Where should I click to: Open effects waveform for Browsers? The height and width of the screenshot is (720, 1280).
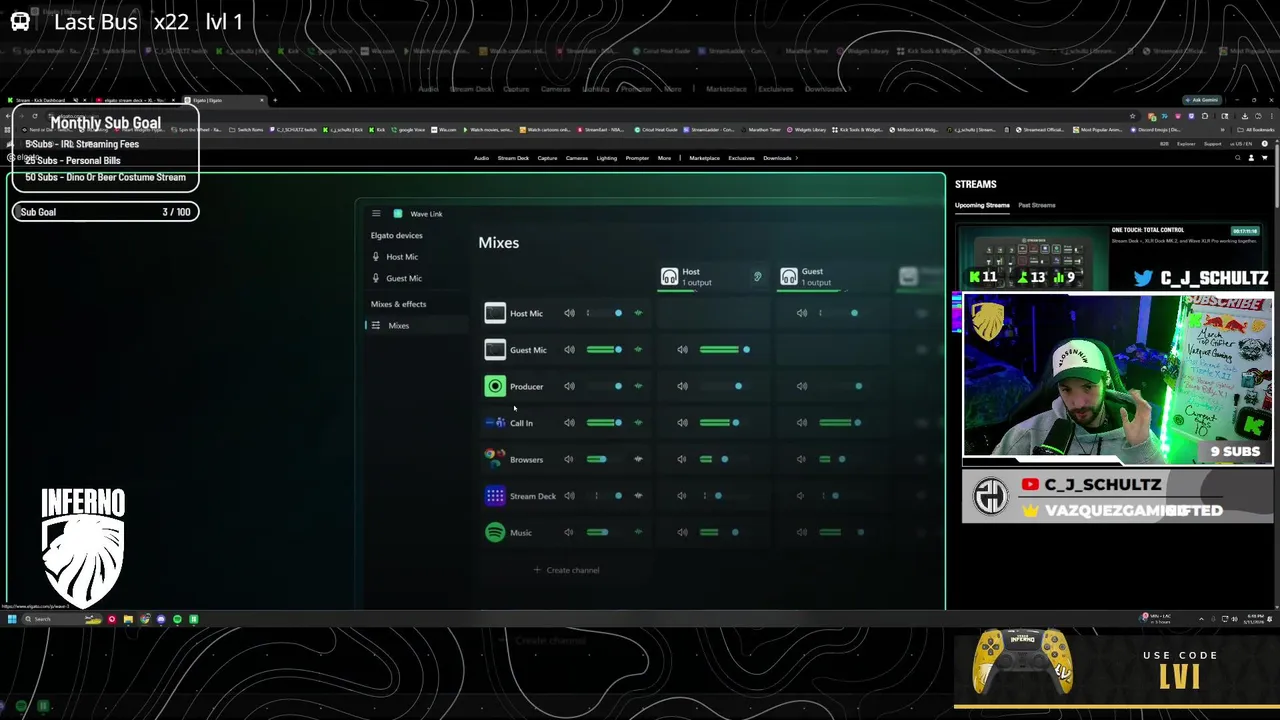coord(638,459)
